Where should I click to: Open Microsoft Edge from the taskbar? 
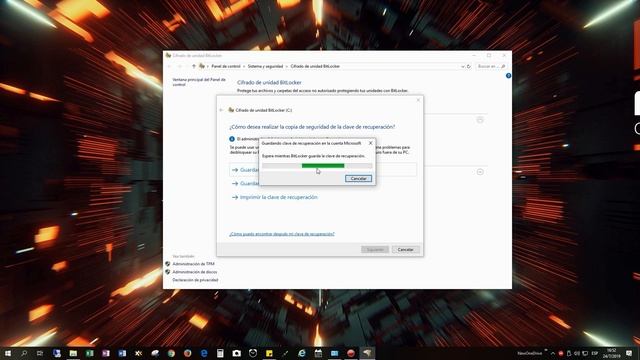coord(204,353)
